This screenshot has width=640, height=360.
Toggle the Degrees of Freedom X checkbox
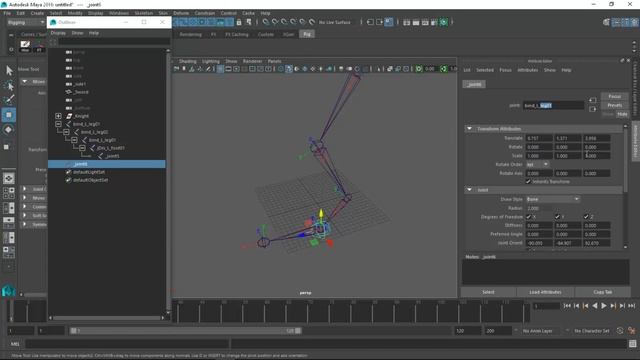click(529, 217)
